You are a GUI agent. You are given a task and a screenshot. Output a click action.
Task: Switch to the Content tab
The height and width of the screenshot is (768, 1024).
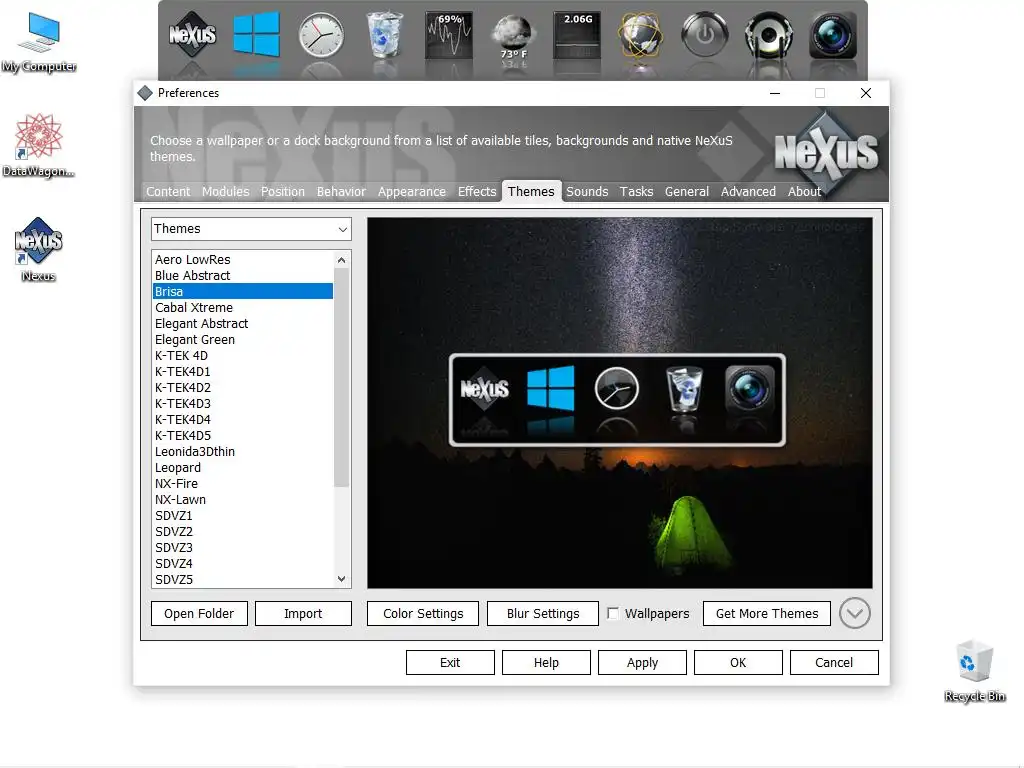pos(168,191)
